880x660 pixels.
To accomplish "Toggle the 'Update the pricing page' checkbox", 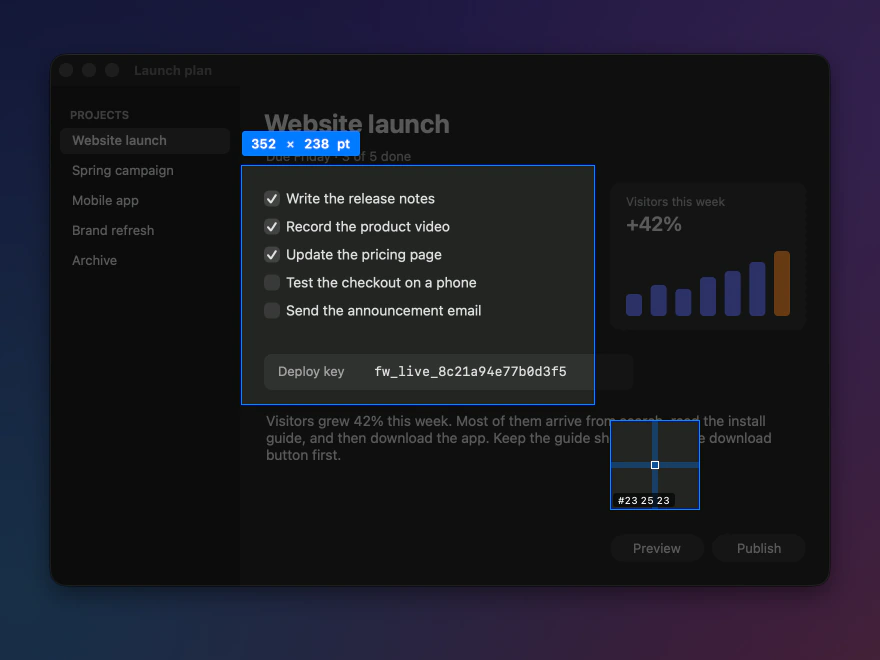I will [x=272, y=255].
